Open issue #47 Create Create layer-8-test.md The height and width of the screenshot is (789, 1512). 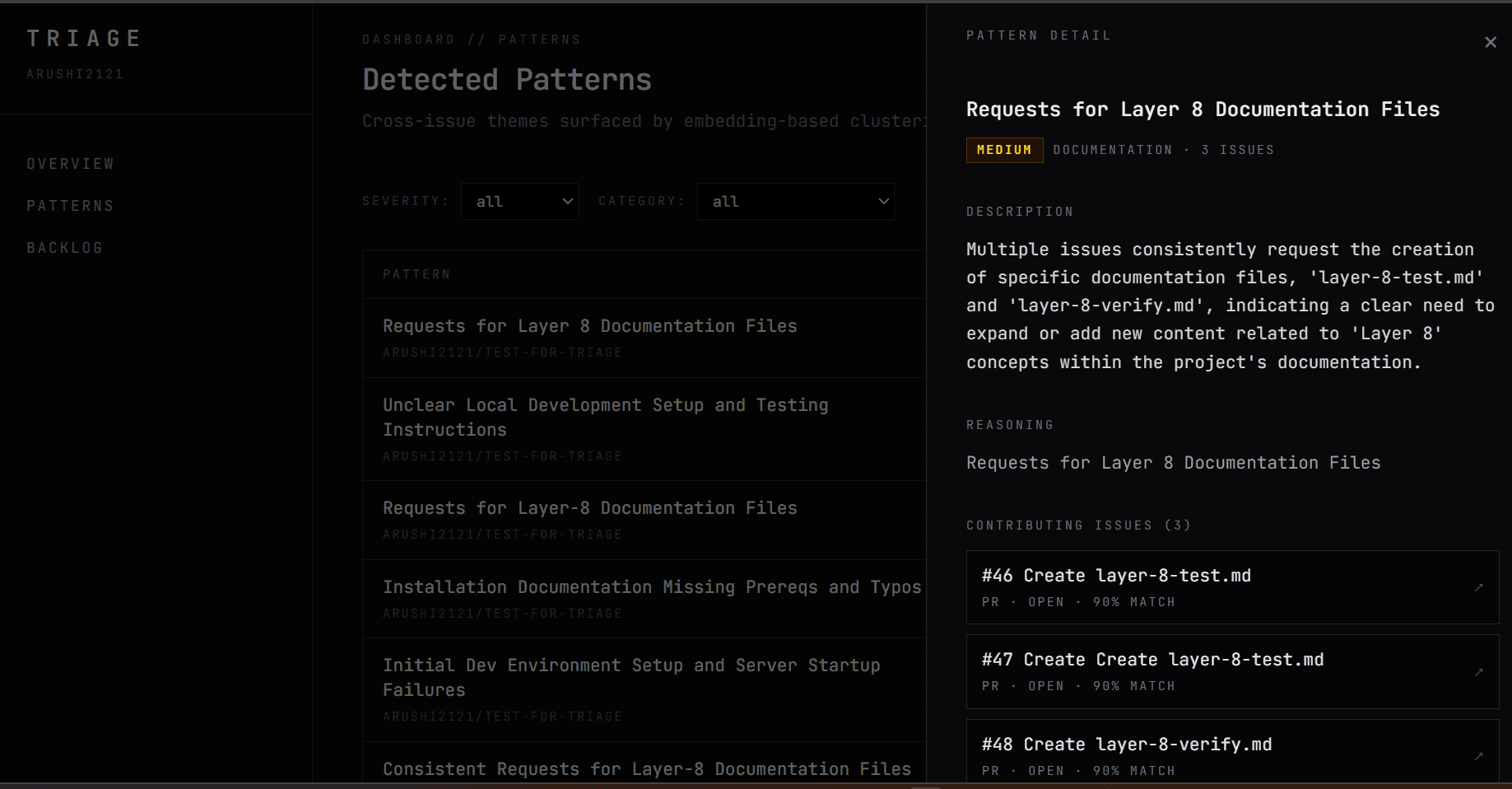(1232, 671)
